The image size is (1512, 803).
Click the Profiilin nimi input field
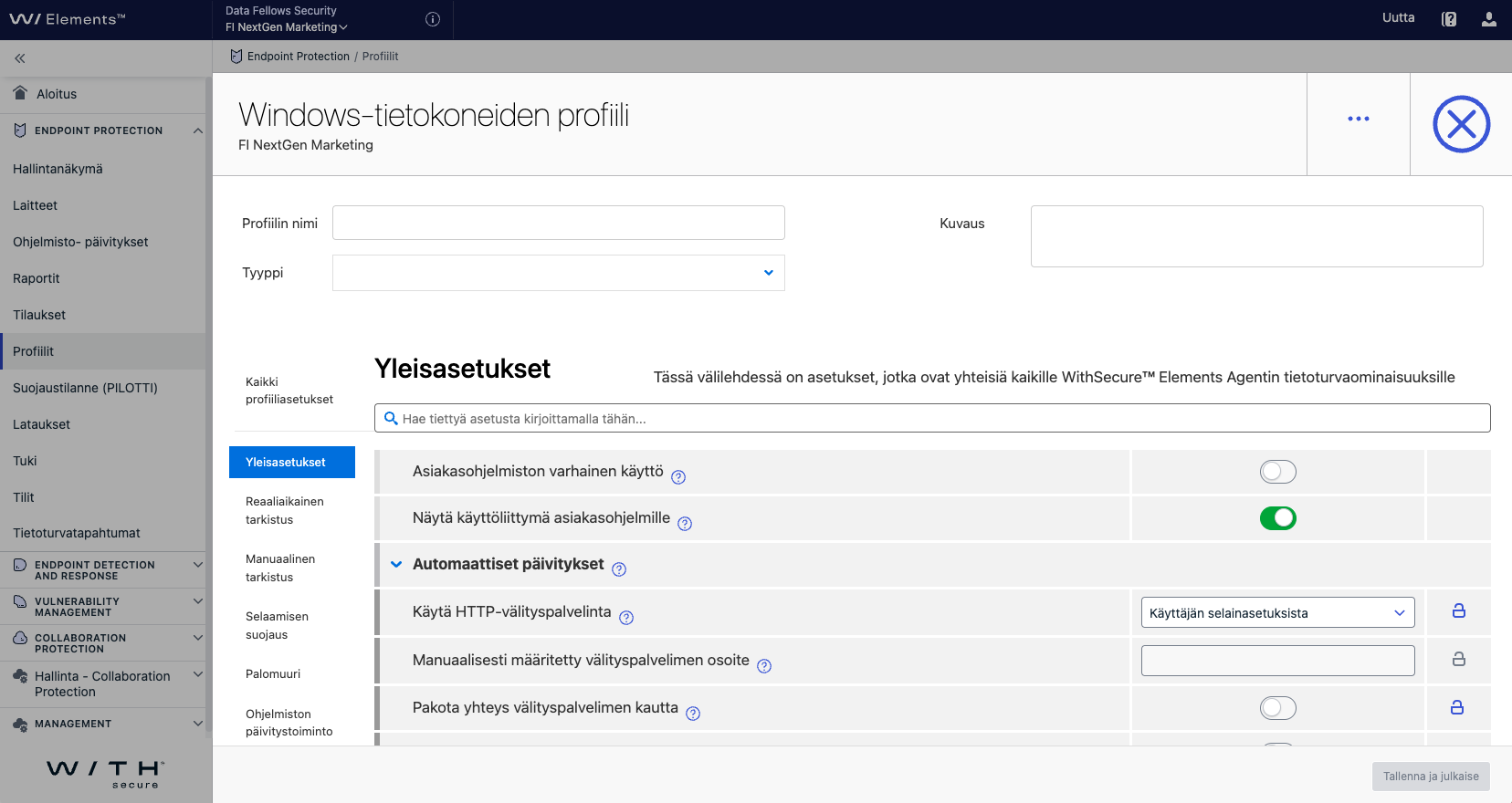[558, 223]
